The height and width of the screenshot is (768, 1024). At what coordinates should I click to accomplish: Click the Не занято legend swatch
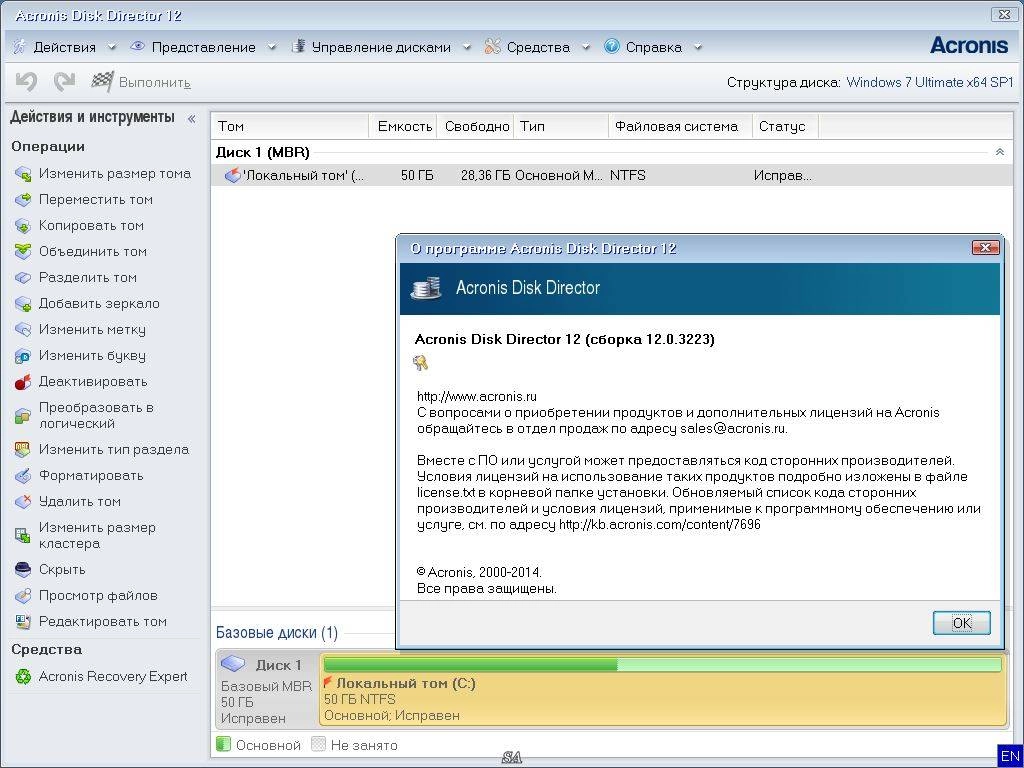[x=318, y=744]
